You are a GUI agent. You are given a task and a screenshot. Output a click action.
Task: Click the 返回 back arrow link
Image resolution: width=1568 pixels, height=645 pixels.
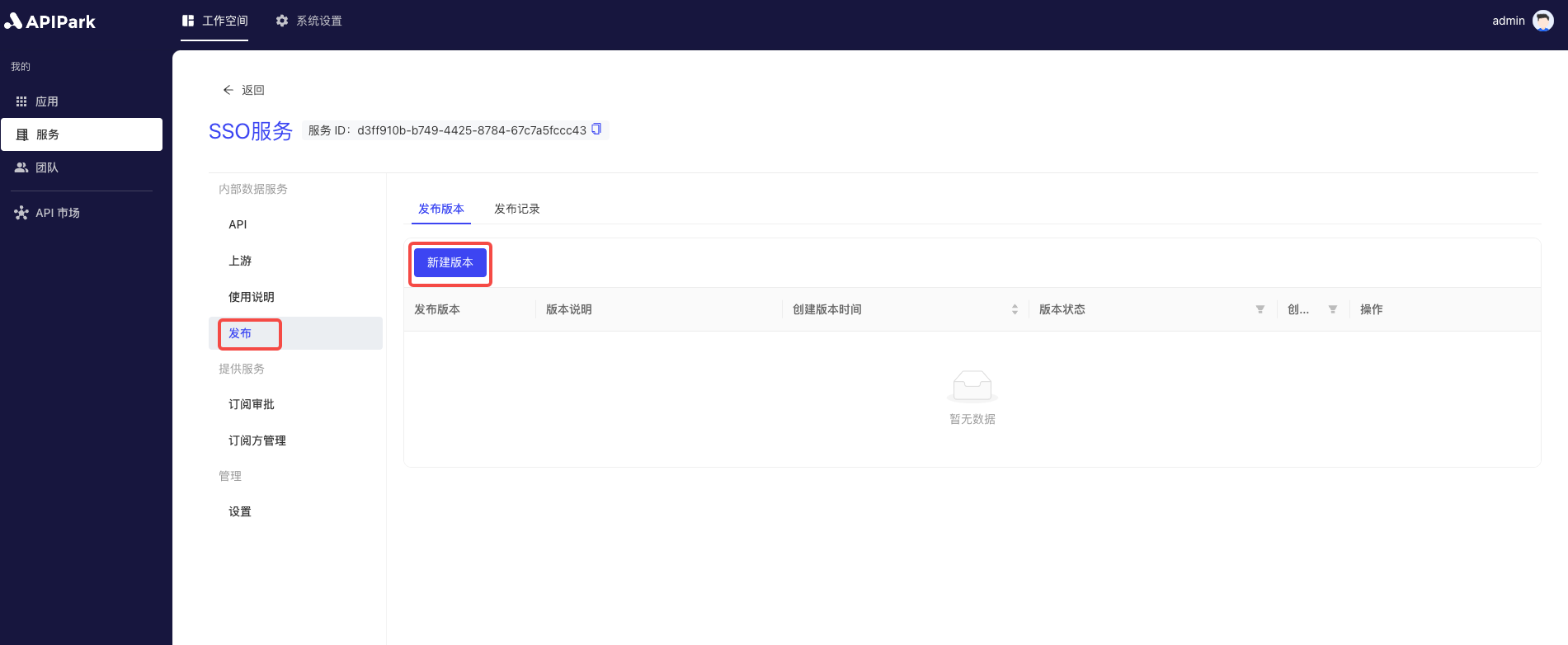coord(243,90)
